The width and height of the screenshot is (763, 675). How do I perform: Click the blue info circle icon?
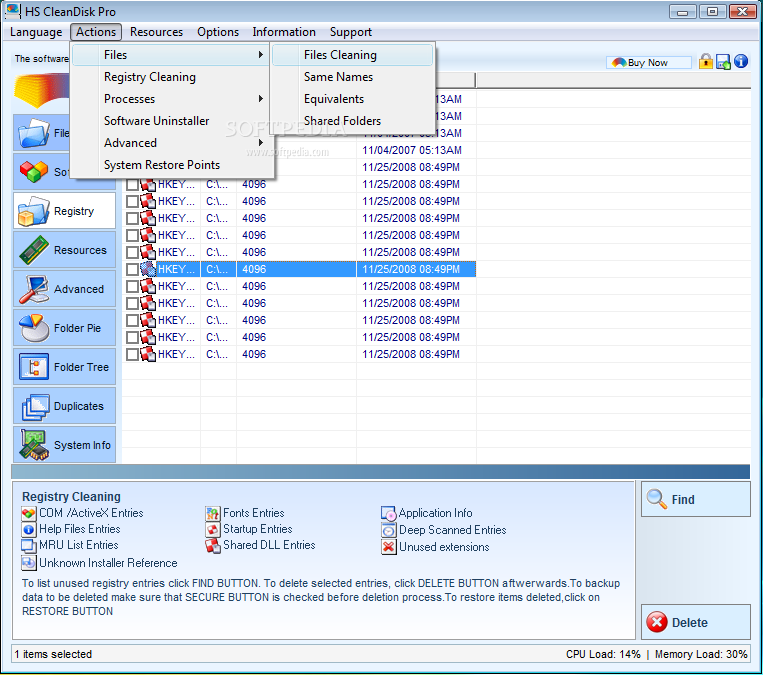741,61
